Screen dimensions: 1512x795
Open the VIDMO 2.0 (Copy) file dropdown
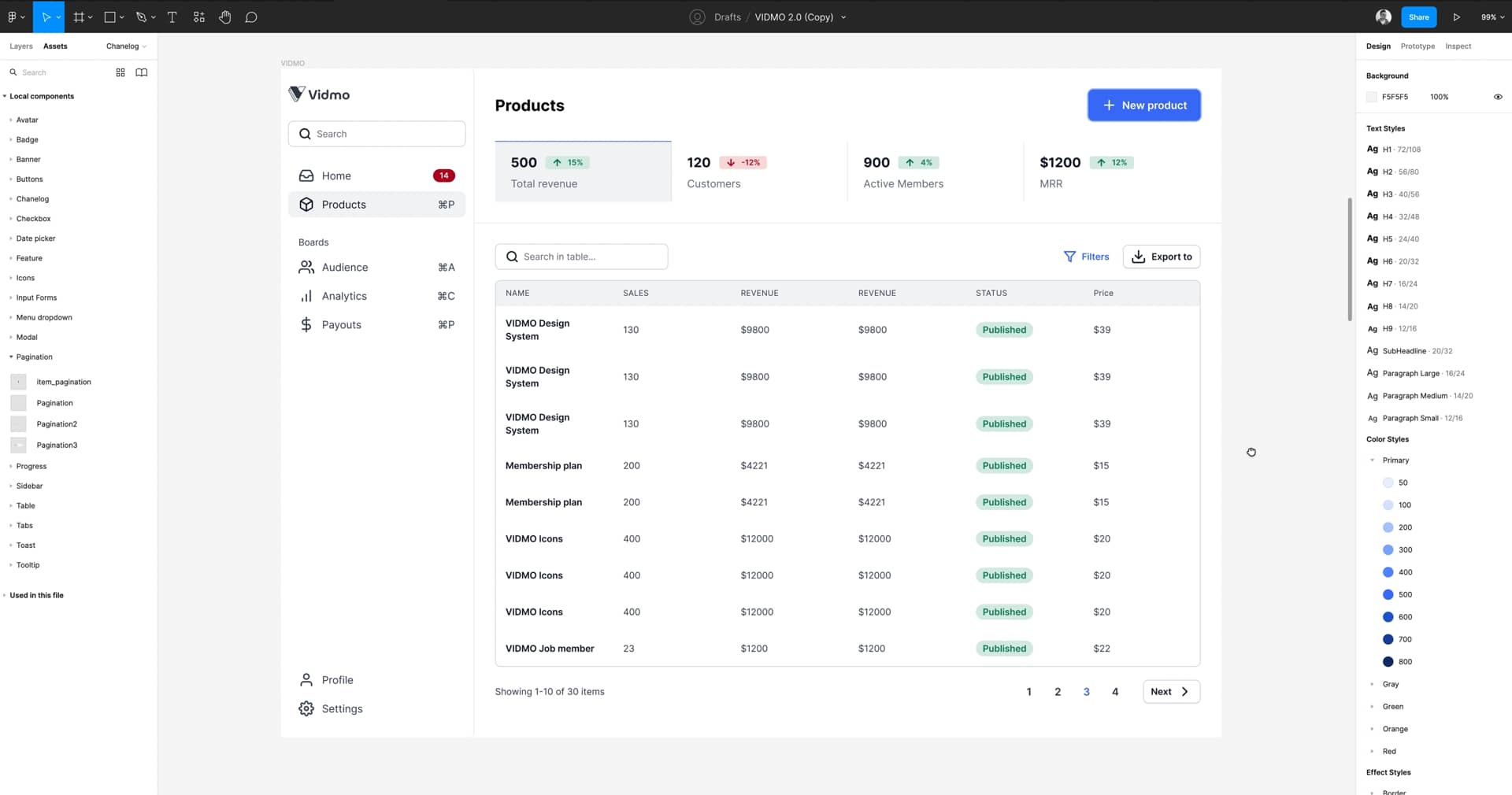pyautogui.click(x=843, y=17)
